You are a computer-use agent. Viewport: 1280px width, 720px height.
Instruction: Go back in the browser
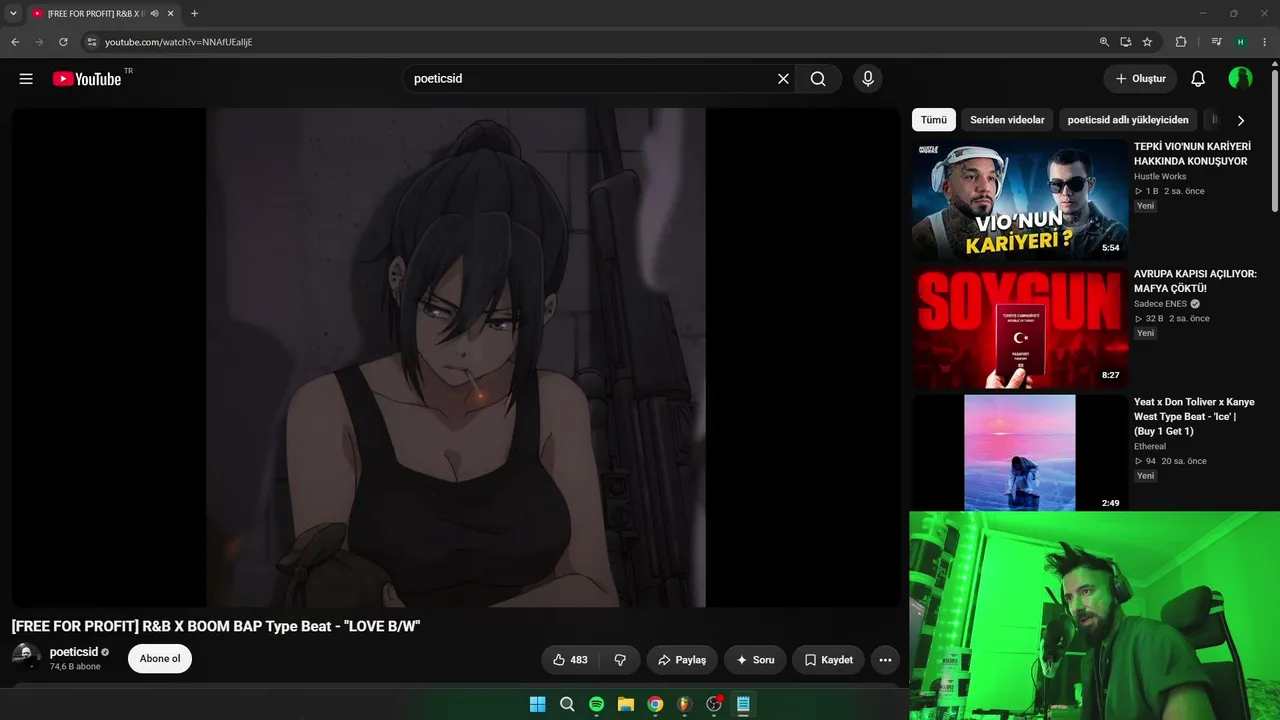point(15,42)
